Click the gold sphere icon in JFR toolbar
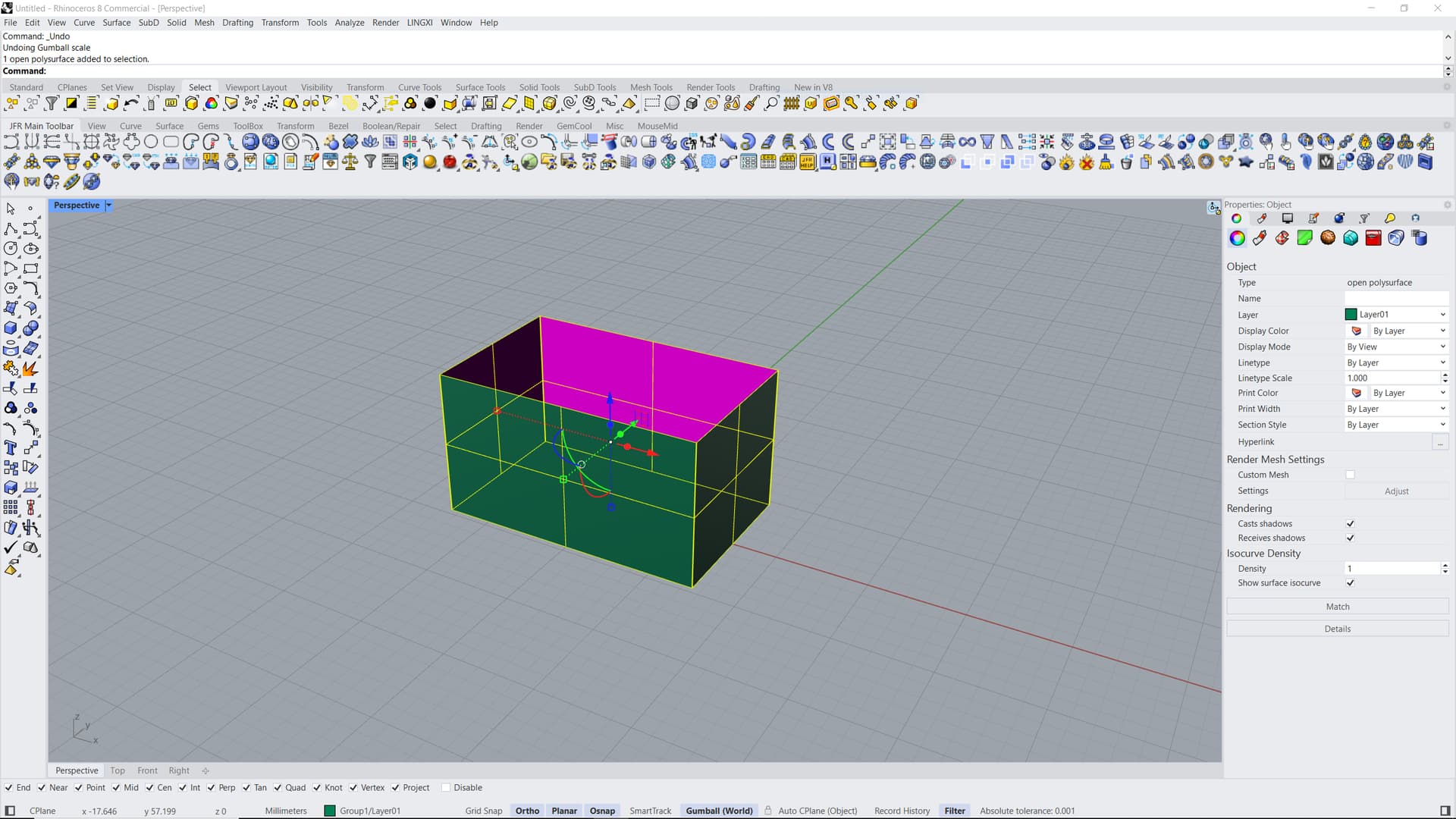This screenshot has height=819, width=1456. [430, 162]
